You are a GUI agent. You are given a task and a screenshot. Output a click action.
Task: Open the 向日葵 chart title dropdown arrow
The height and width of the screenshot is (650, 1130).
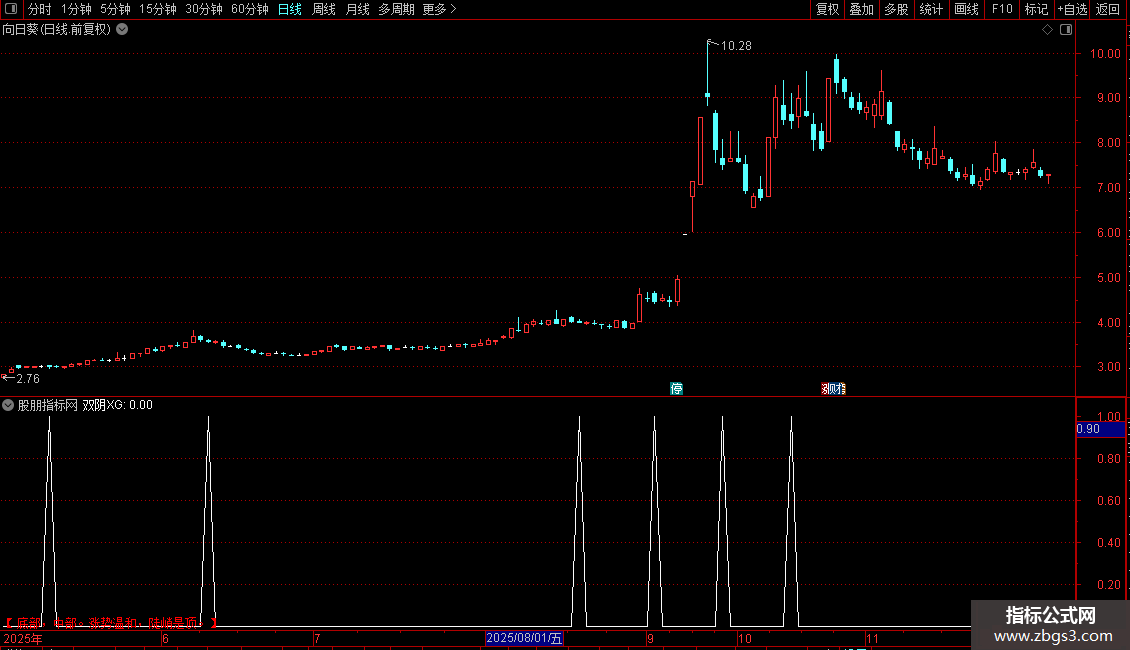(x=122, y=30)
